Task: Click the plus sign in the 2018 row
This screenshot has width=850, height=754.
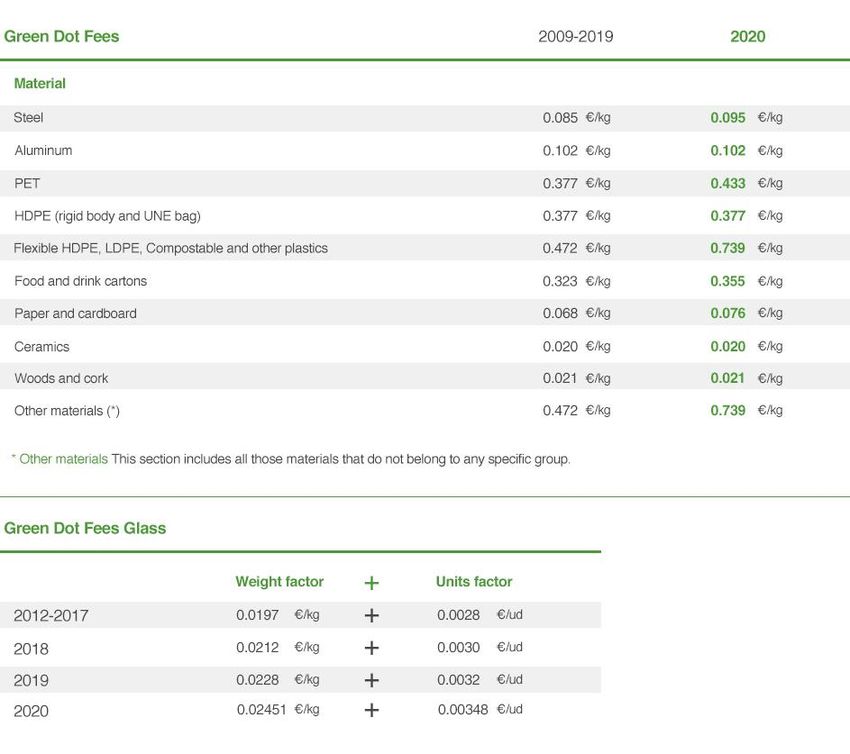Action: (x=371, y=648)
